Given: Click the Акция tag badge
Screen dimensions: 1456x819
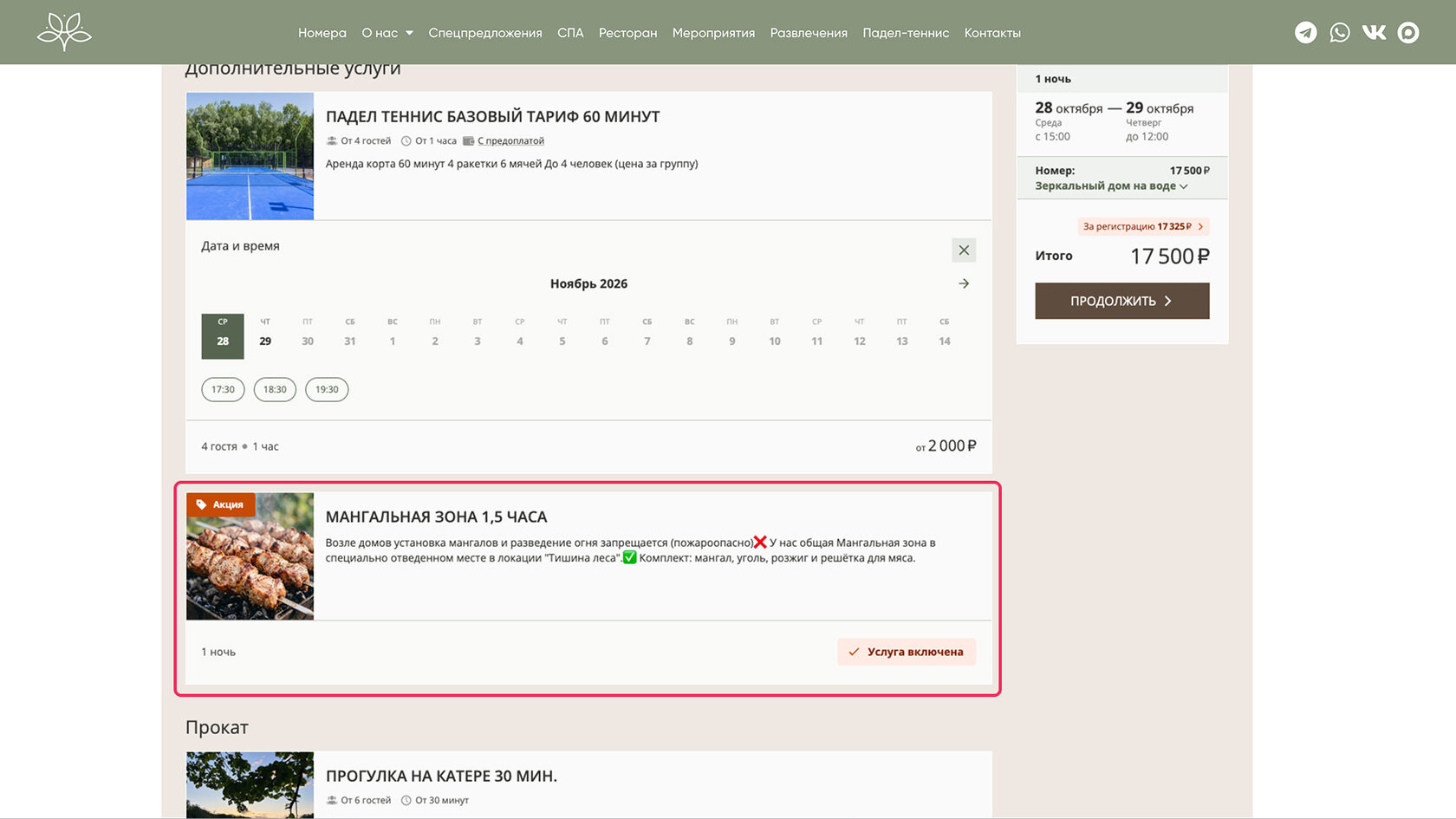Looking at the screenshot, I should (x=220, y=504).
